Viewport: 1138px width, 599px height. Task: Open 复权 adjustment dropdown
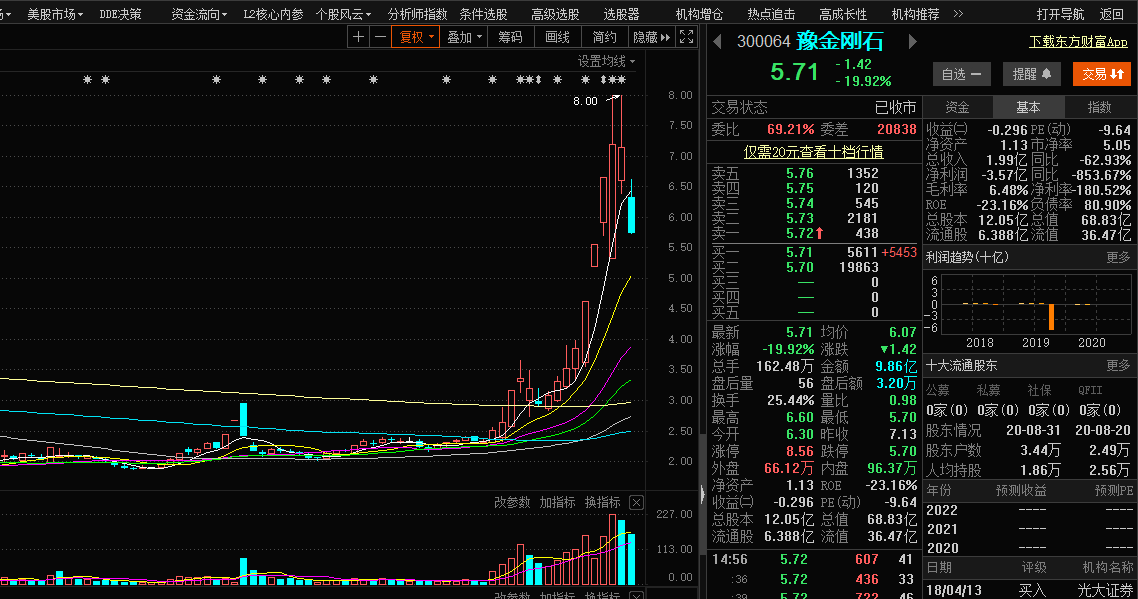coord(416,37)
